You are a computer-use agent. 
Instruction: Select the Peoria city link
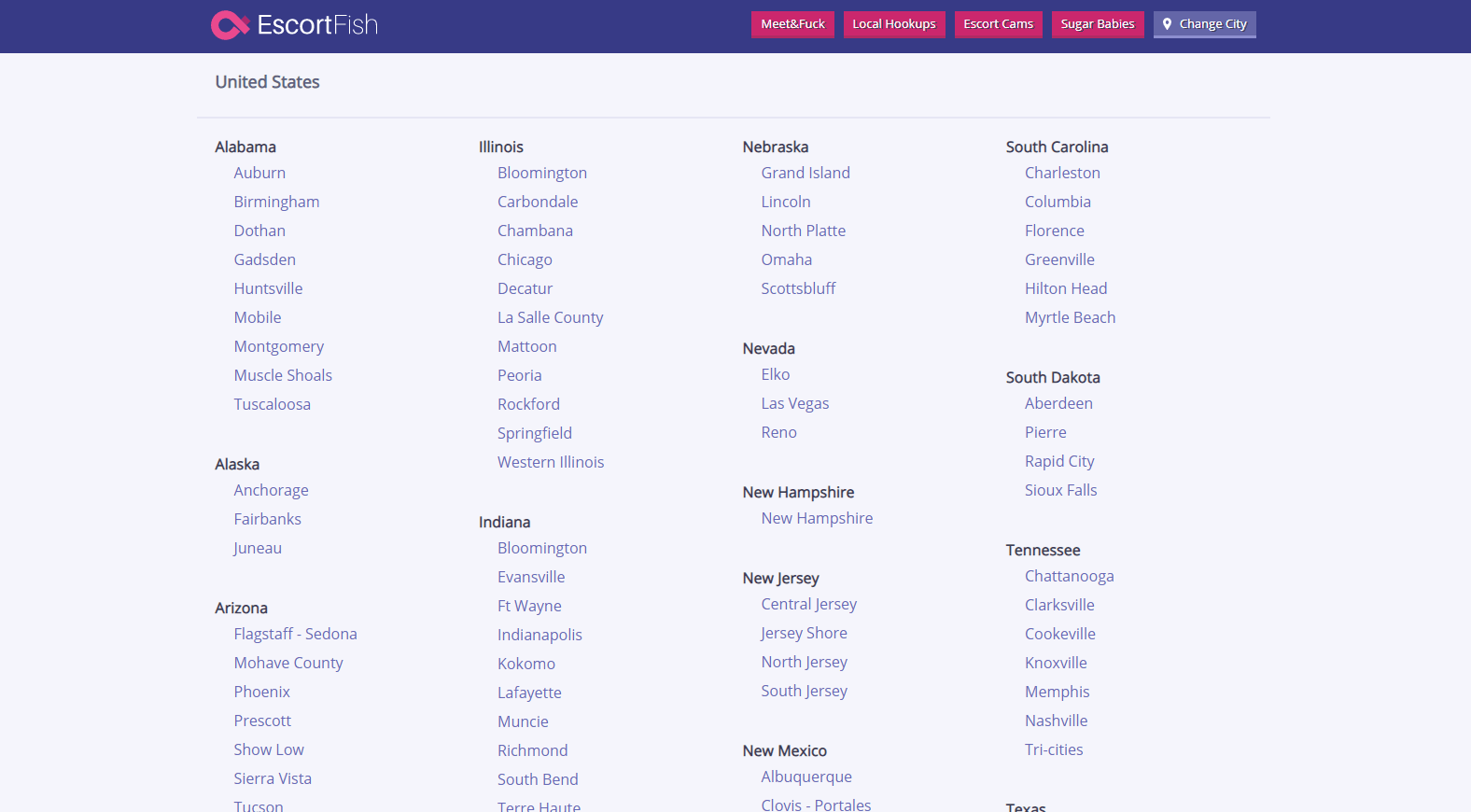point(519,375)
